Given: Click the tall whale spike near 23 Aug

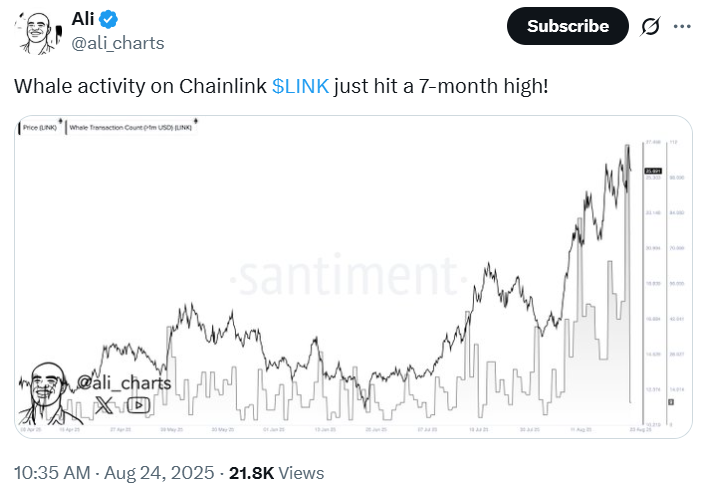Looking at the screenshot, I should click(x=628, y=271).
